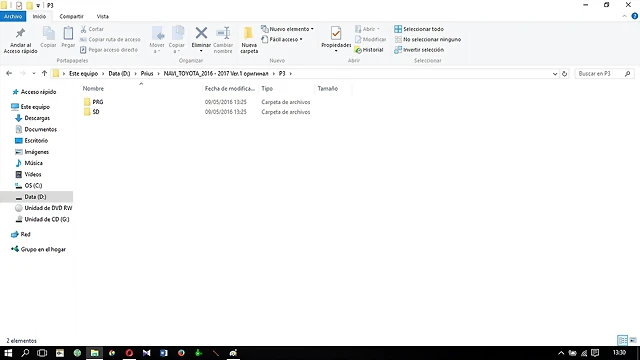This screenshot has width=640, height=360.
Task: Switch to details view toggle
Action: 622,340
